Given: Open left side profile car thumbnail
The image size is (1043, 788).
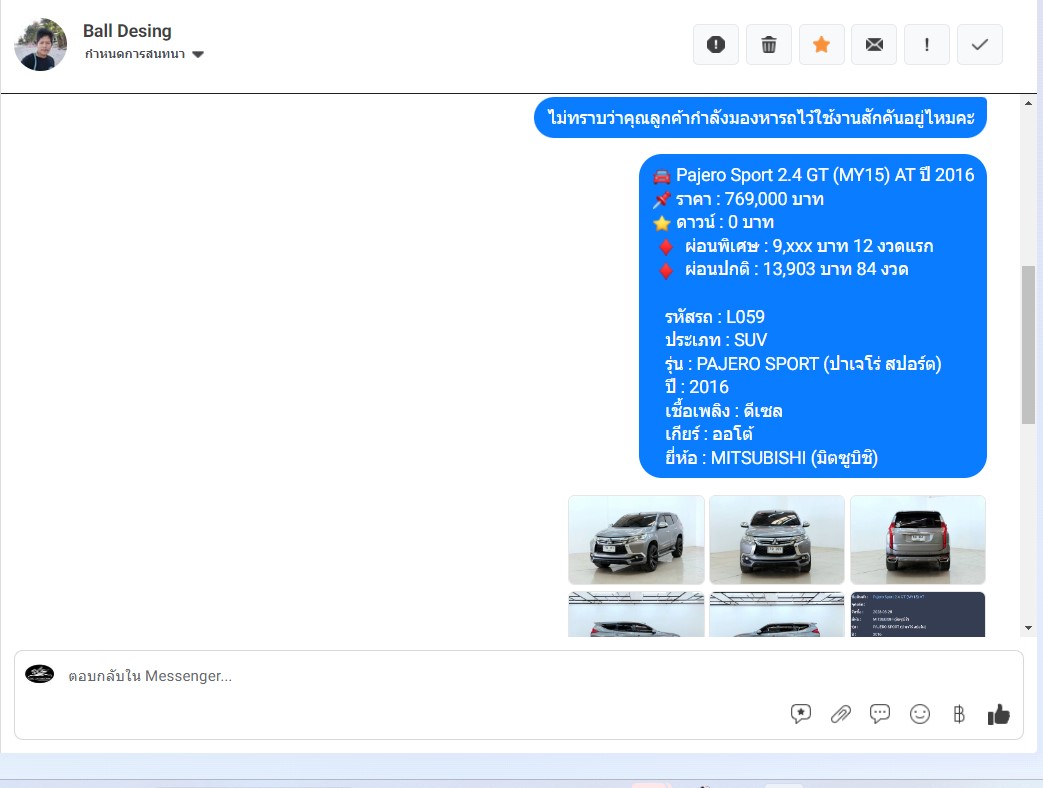Looking at the screenshot, I should (x=636, y=614).
